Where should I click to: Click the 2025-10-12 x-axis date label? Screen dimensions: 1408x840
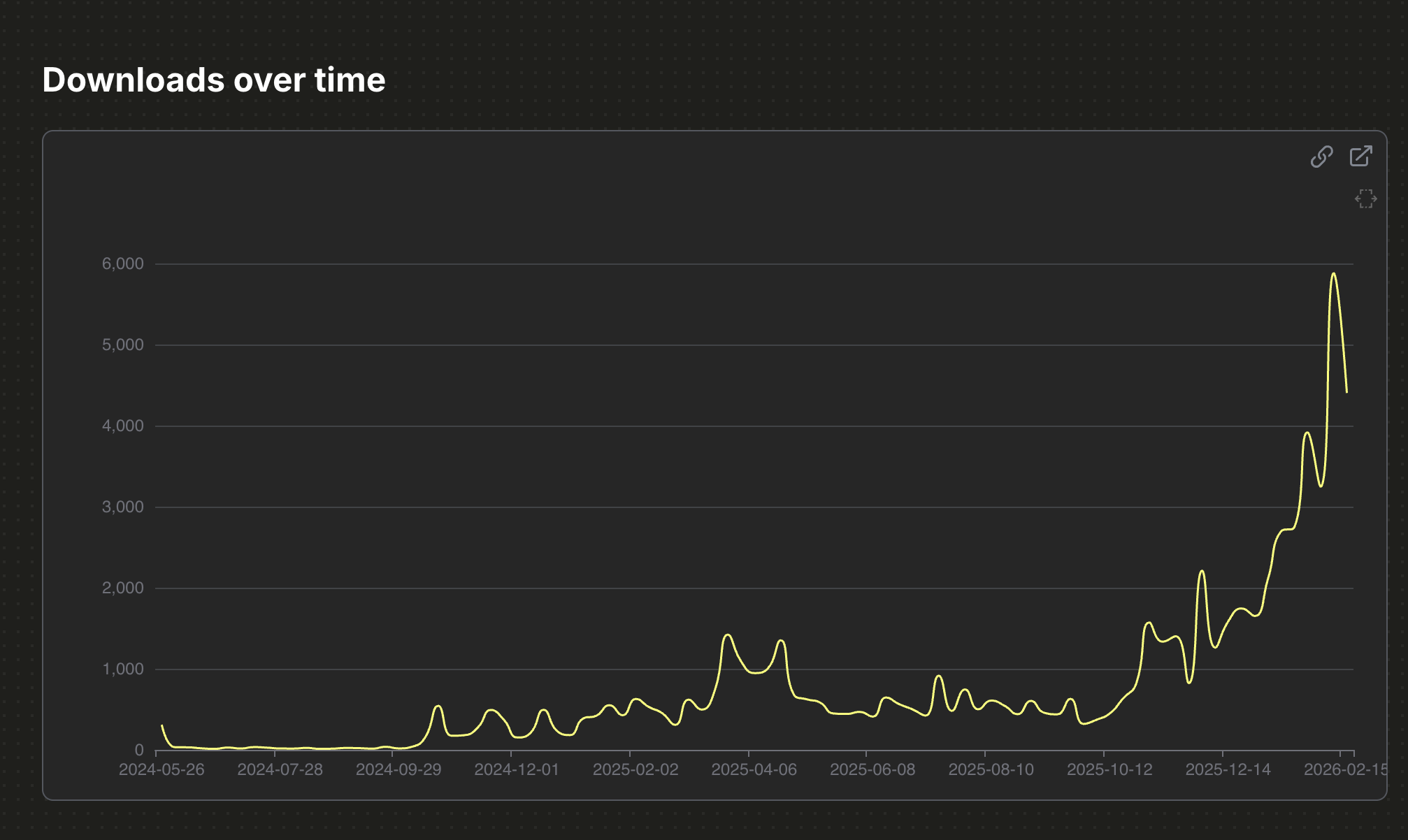tap(1109, 769)
